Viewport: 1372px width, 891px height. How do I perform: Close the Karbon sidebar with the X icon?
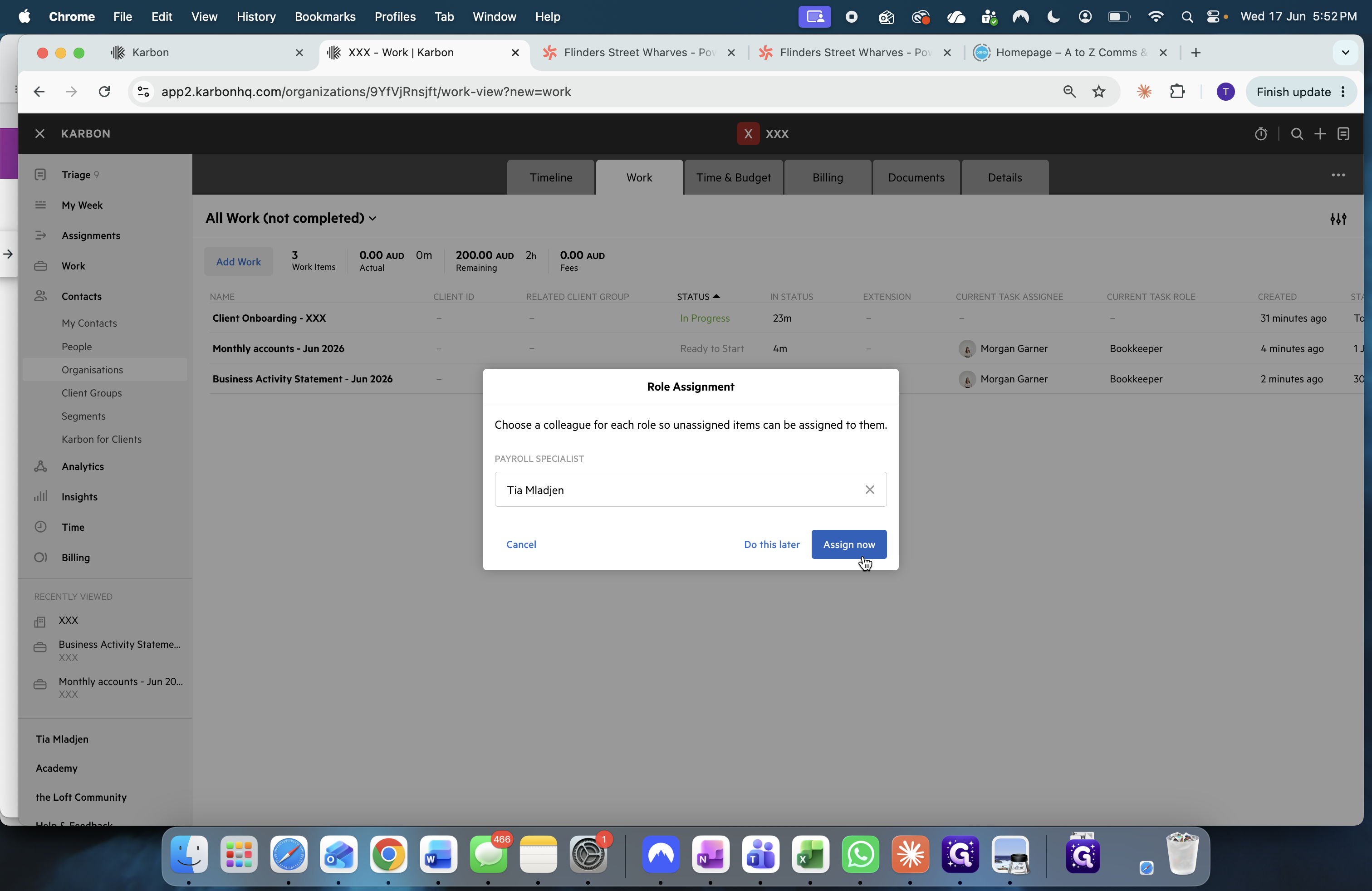[40, 134]
